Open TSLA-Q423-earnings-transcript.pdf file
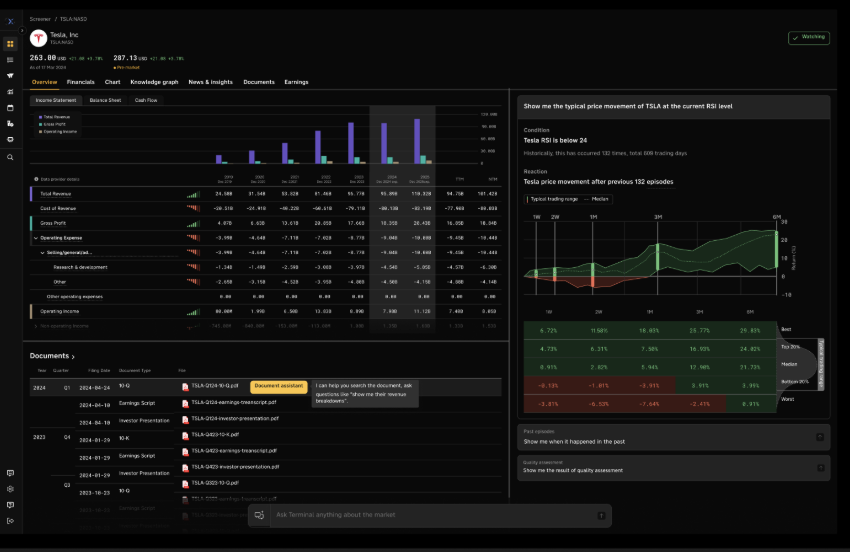This screenshot has height=552, width=850. (234, 451)
